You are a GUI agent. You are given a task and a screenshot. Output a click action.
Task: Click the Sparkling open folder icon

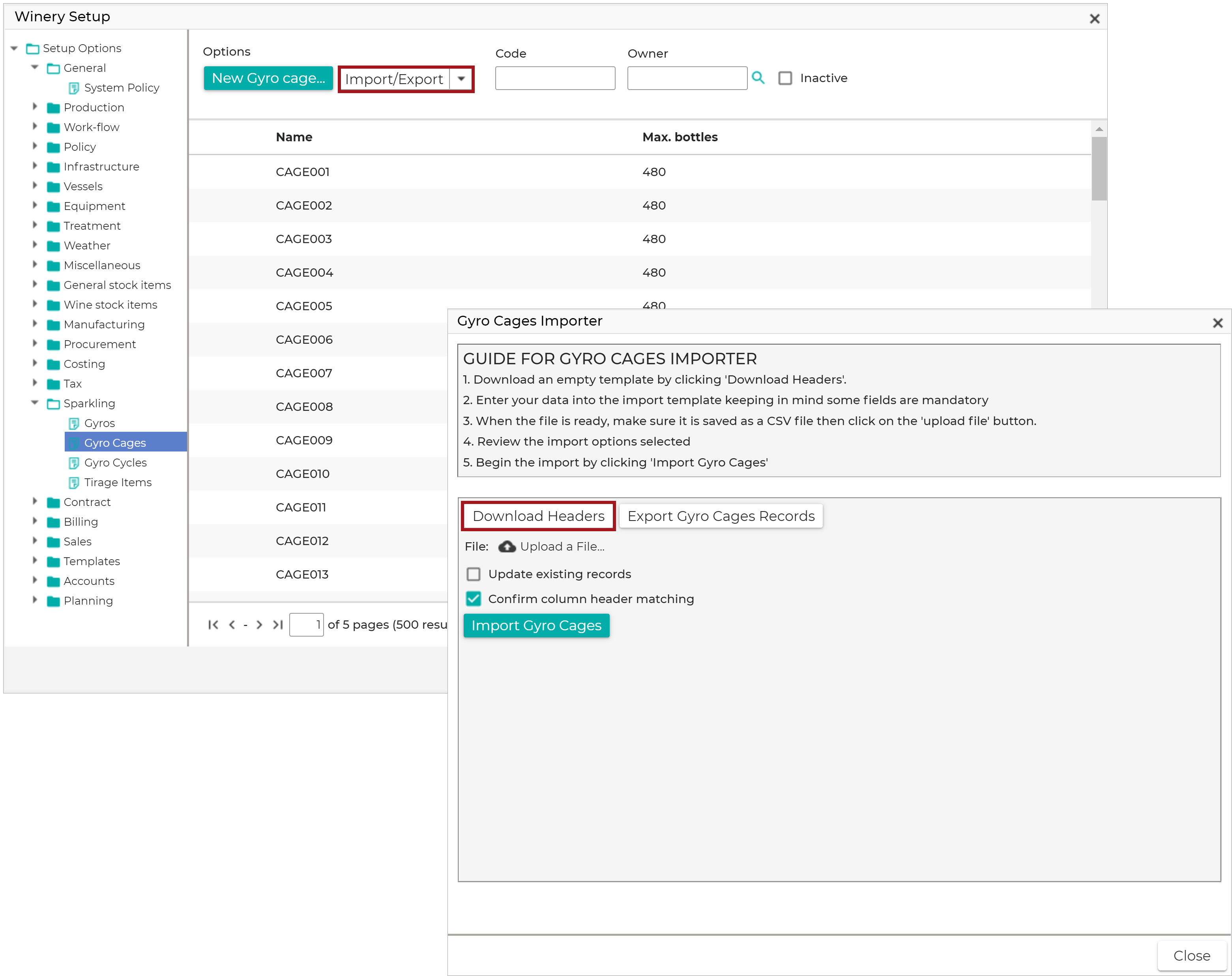coord(53,404)
